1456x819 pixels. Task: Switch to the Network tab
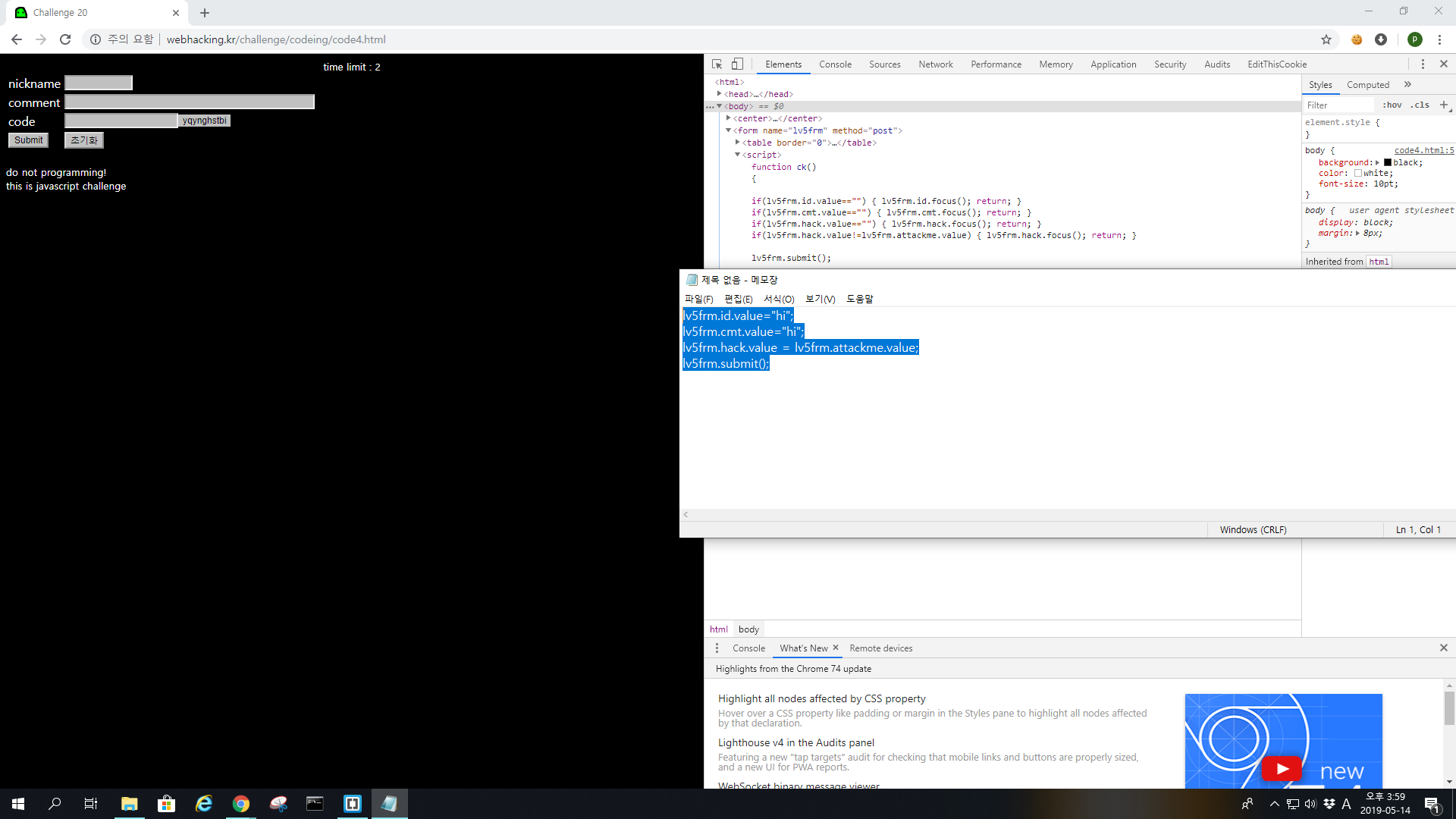935,64
